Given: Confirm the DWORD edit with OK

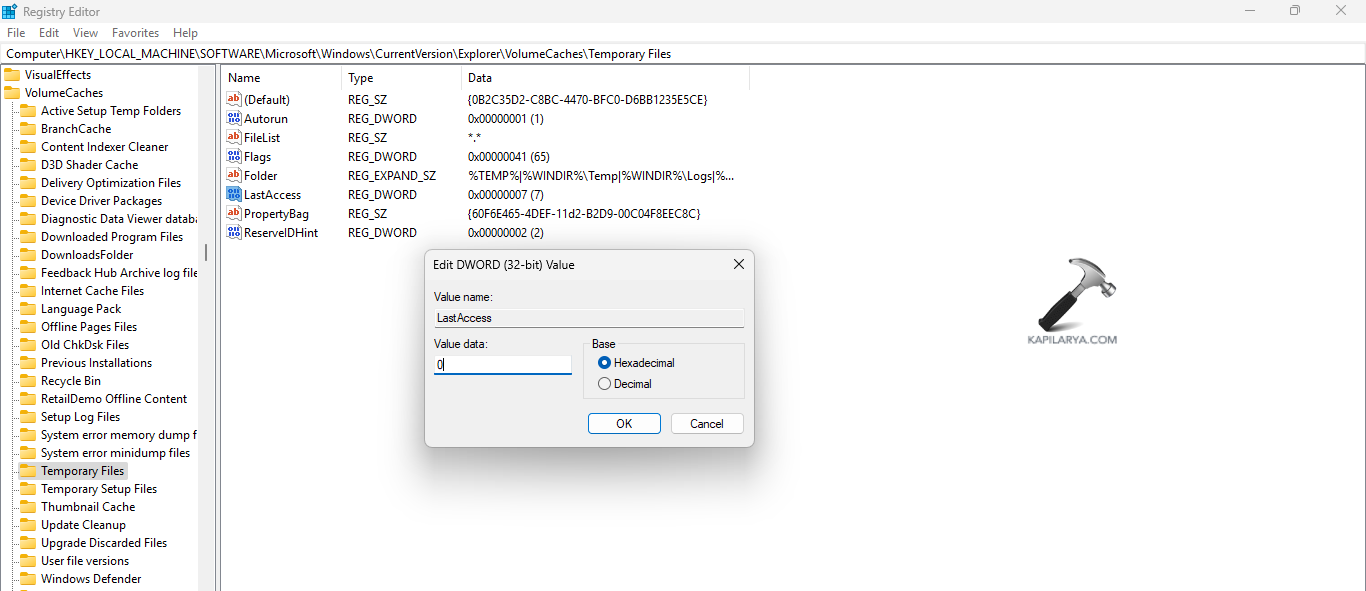Looking at the screenshot, I should 624,424.
